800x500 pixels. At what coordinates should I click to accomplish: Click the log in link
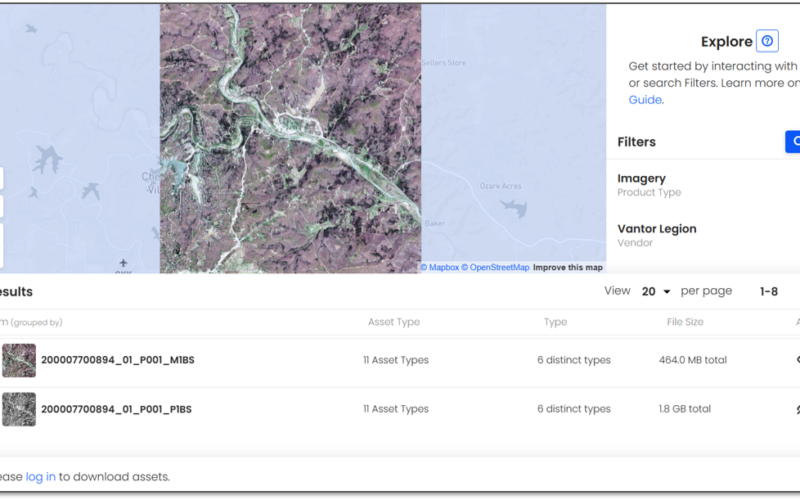click(40, 477)
